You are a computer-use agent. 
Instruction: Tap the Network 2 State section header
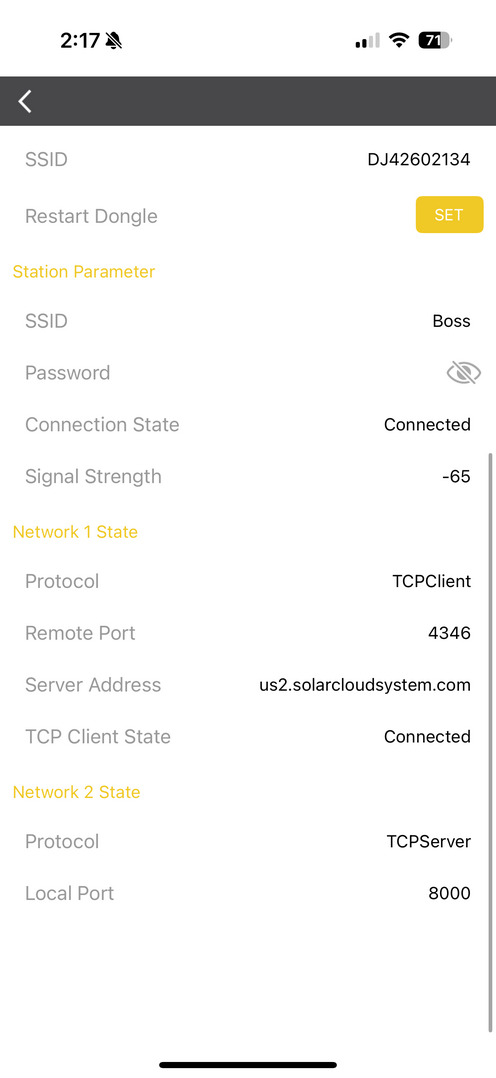76,792
